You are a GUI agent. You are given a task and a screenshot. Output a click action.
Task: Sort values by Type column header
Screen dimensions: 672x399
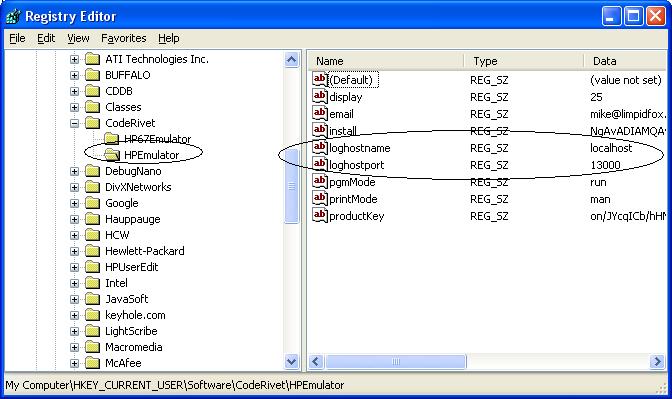pos(524,61)
